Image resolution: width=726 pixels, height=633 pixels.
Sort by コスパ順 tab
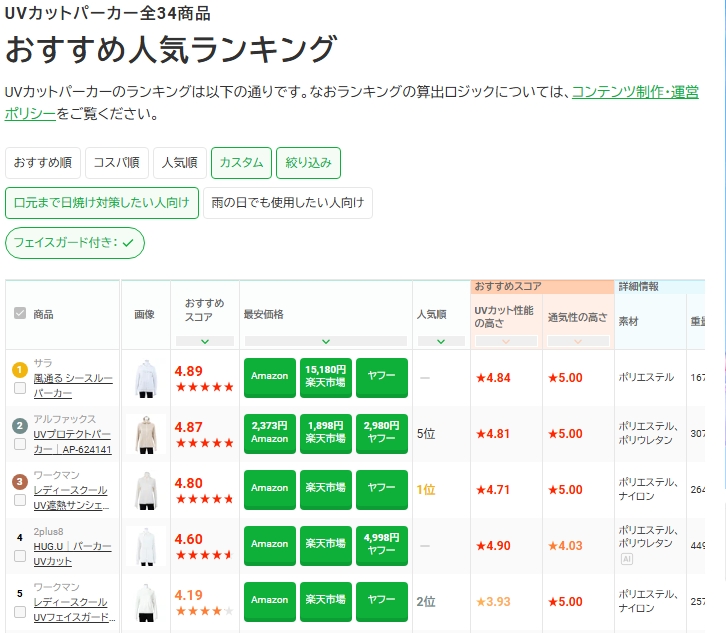click(x=117, y=163)
